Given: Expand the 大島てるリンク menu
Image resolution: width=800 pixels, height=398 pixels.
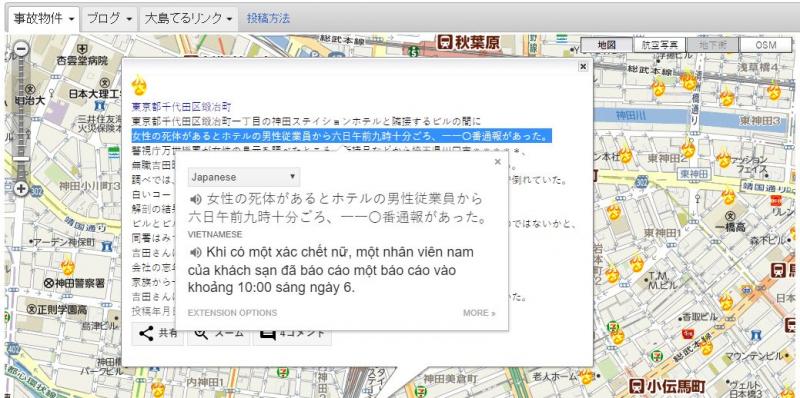Looking at the screenshot, I should point(189,19).
